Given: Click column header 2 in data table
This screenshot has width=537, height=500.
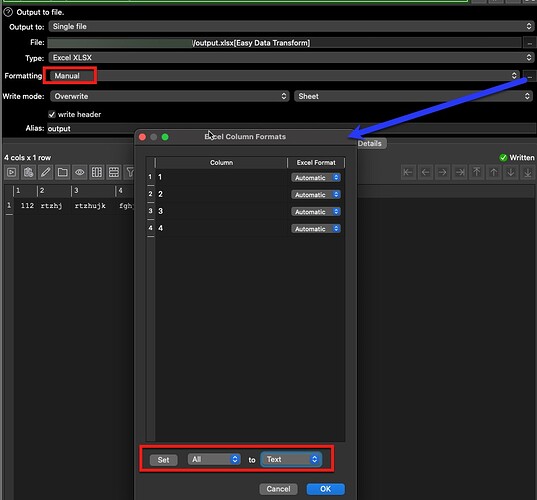Looking at the screenshot, I should click(54, 190).
